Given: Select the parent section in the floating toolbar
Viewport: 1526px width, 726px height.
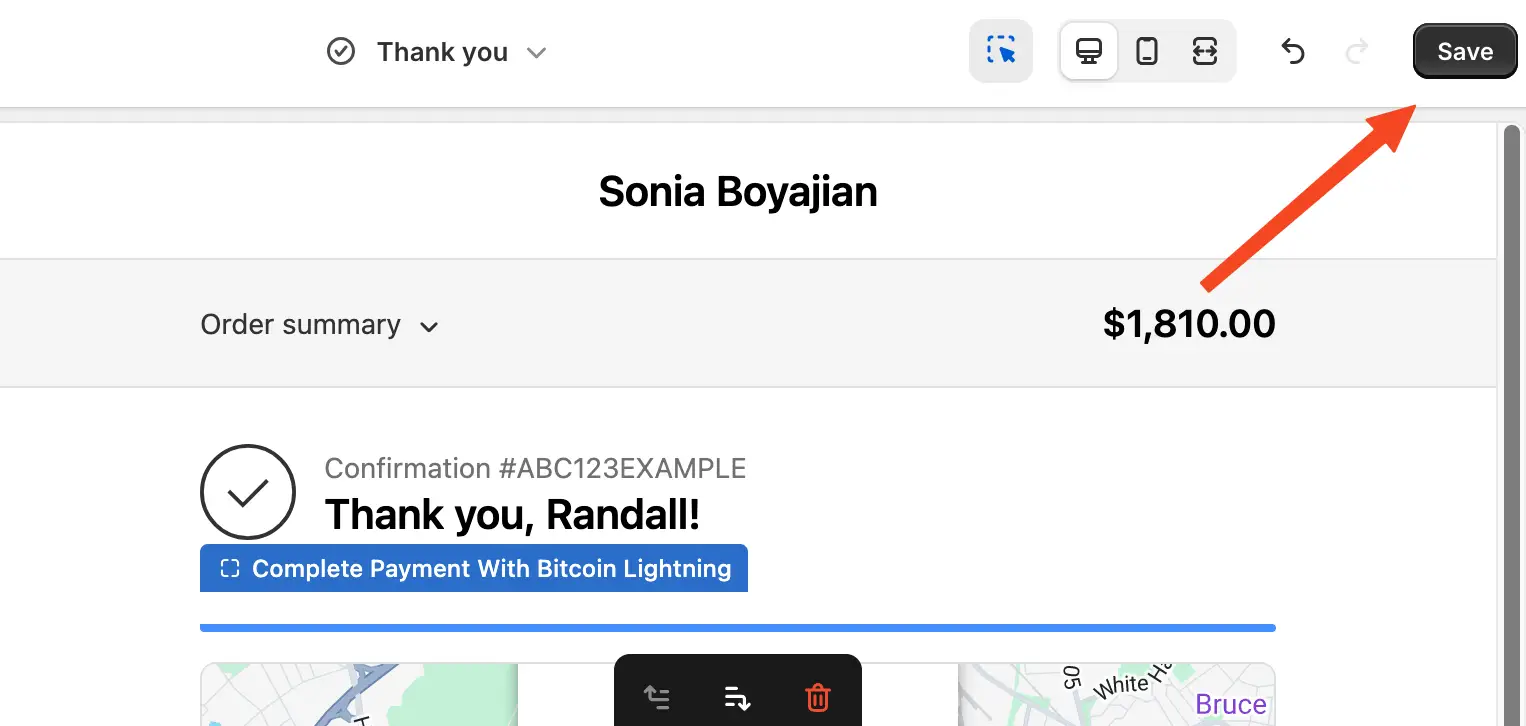Looking at the screenshot, I should pos(657,697).
